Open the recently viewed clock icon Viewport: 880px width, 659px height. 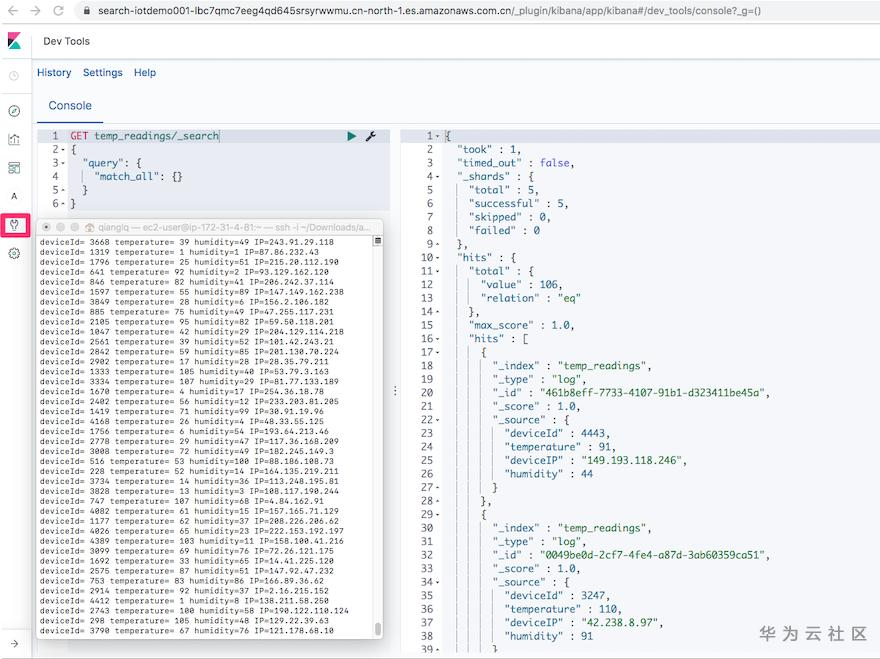coord(15,76)
